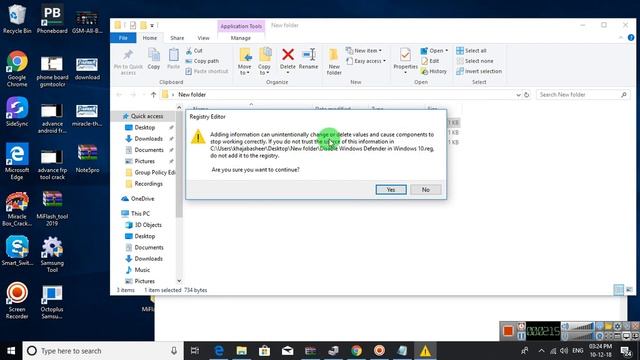
Task: Open Google Chrome desktop shortcut
Action: pyautogui.click(x=17, y=69)
